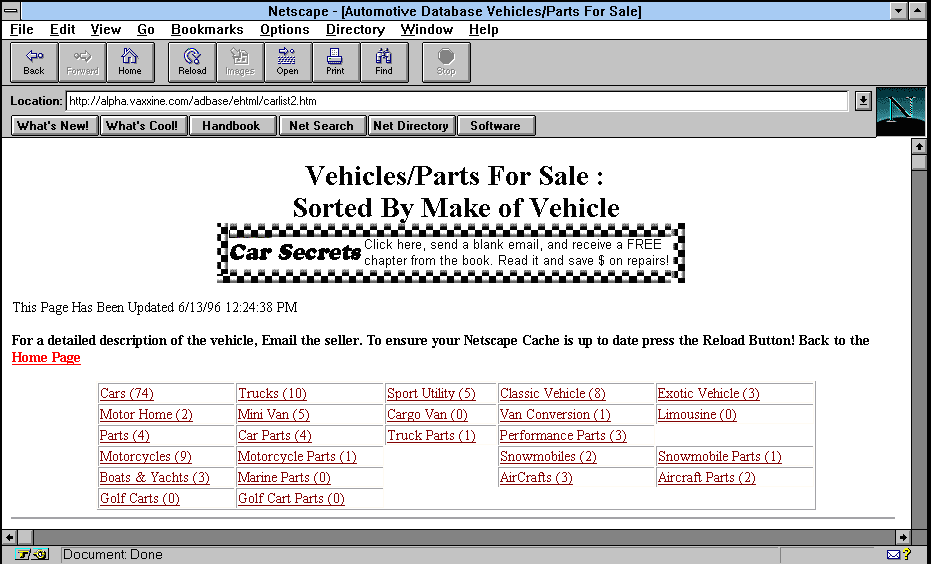Go to Home via toolbar icon
Viewport: 931px width, 564px height.
coord(130,62)
